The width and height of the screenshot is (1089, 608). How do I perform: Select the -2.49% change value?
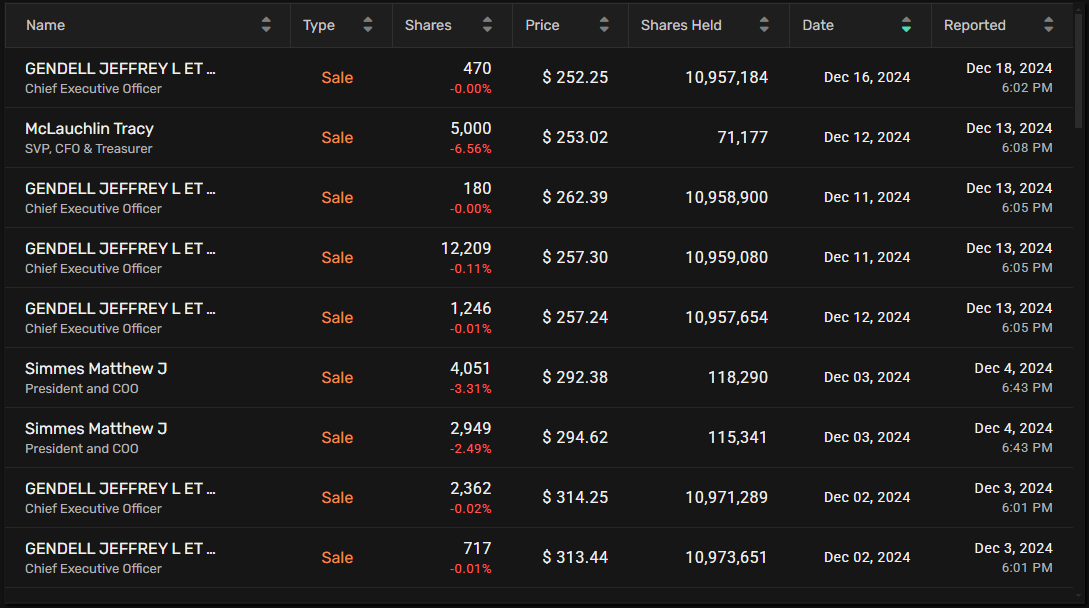[470, 449]
